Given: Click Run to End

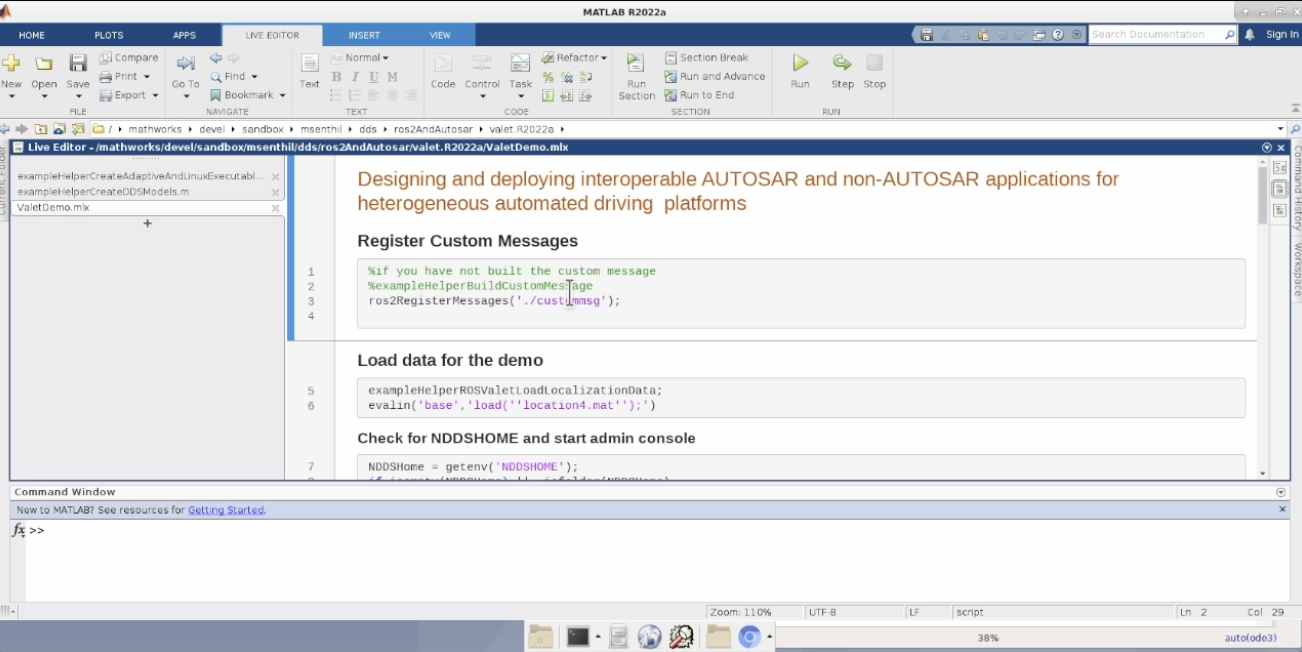Looking at the screenshot, I should [x=699, y=95].
